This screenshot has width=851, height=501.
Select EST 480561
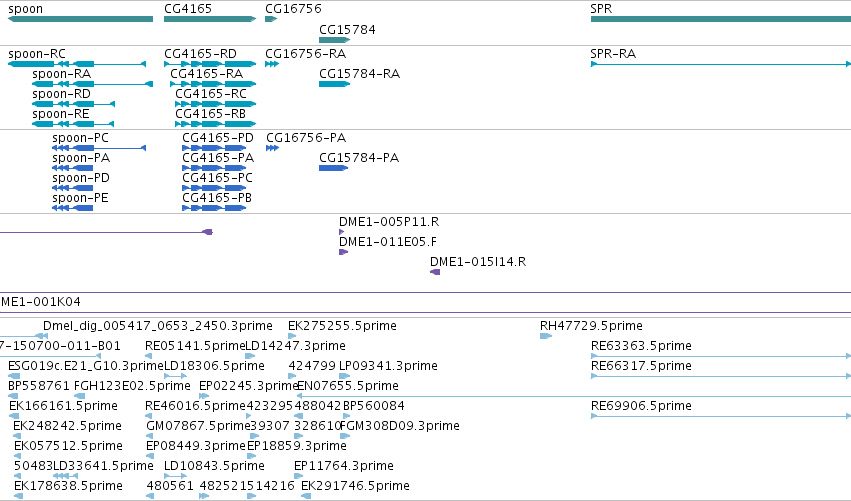coord(170,486)
